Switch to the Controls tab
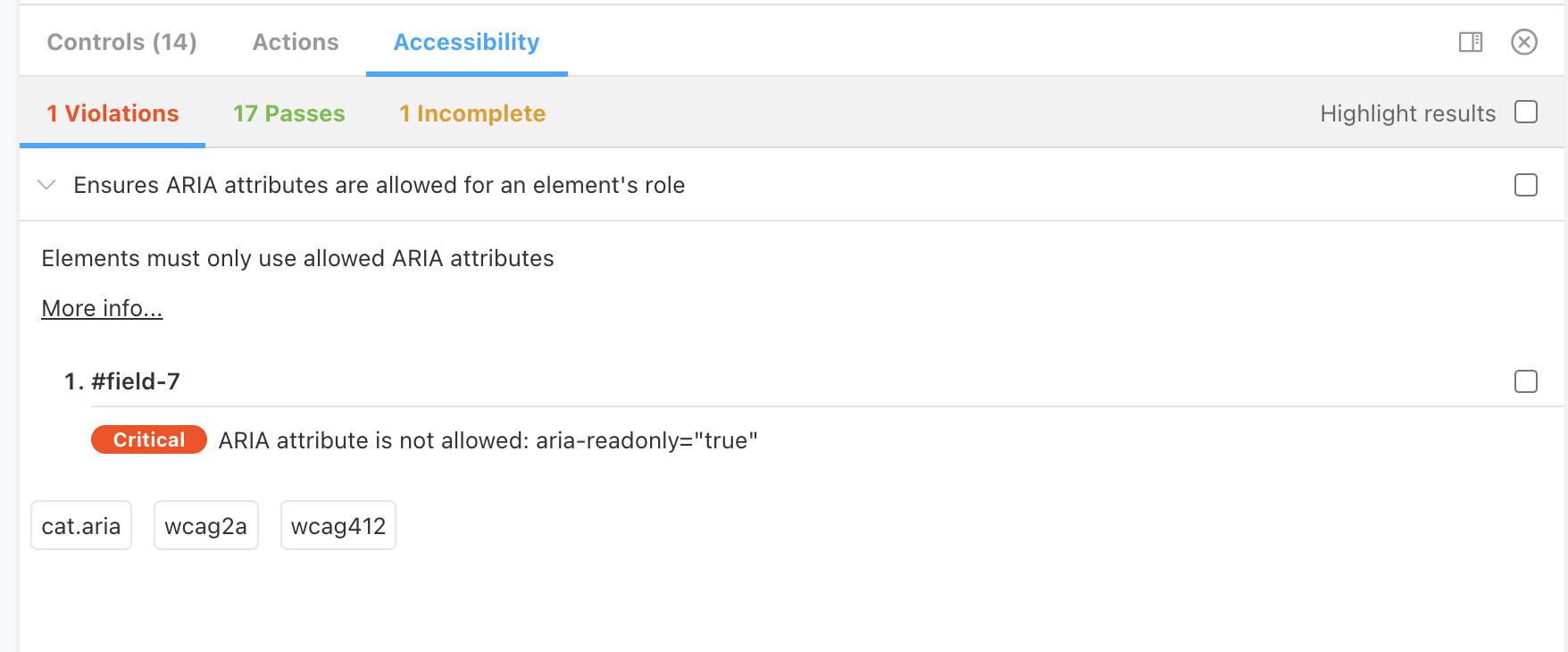This screenshot has width=1568, height=652. tap(122, 41)
